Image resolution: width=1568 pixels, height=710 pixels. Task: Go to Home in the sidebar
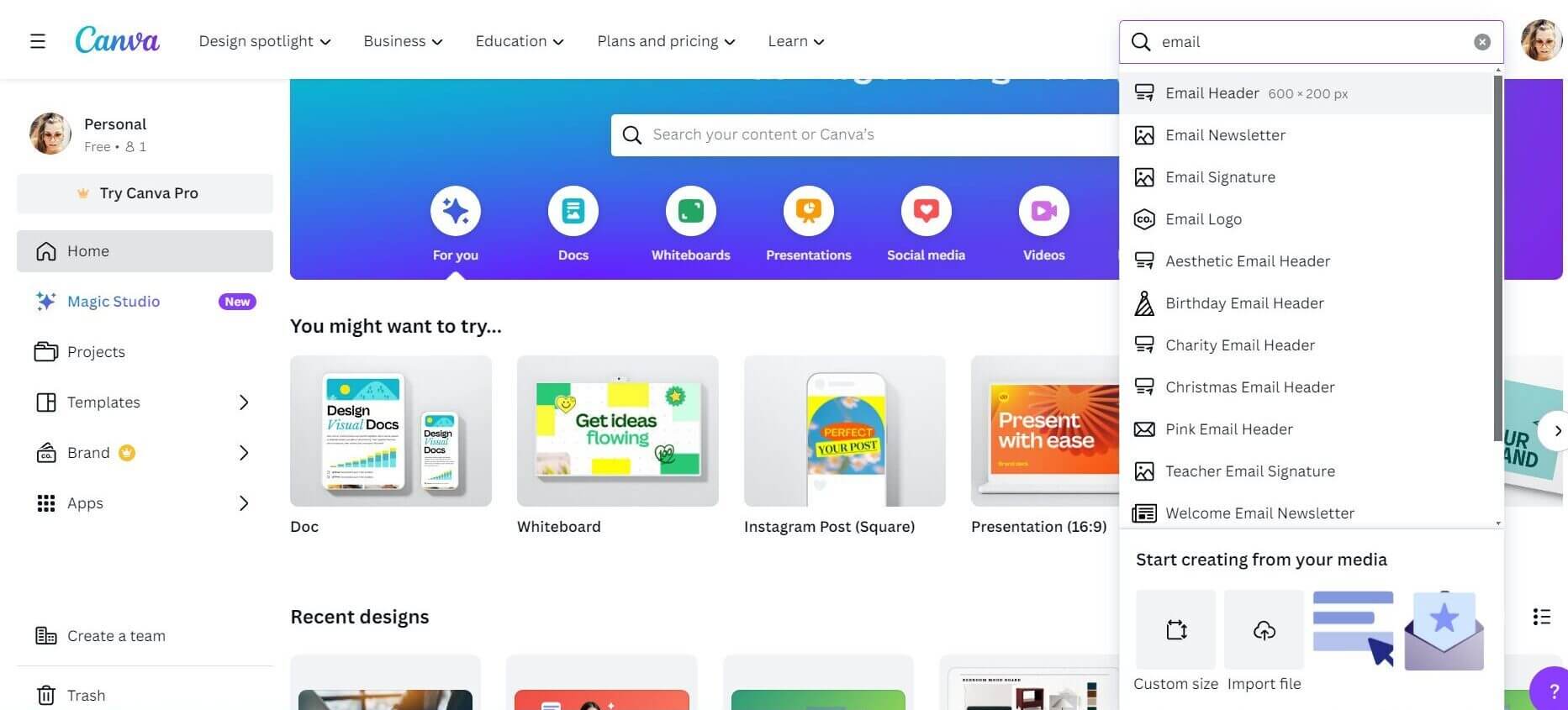point(145,251)
